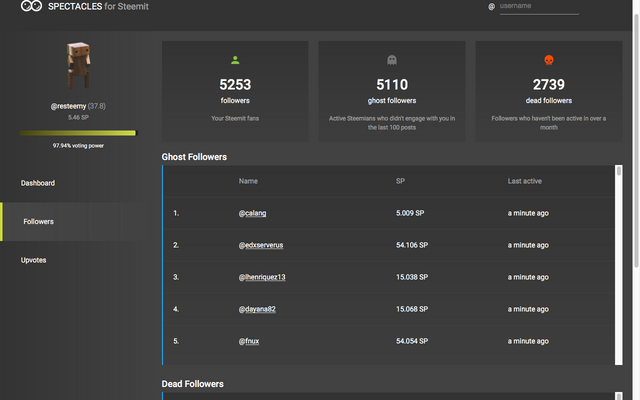
Task: Open the @fnux profile link
Action: point(249,341)
